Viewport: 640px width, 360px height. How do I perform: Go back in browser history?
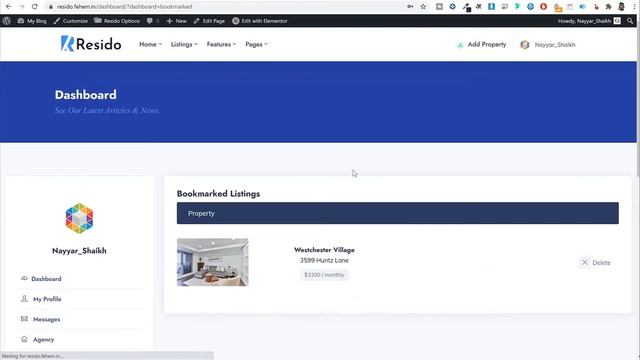9,7
